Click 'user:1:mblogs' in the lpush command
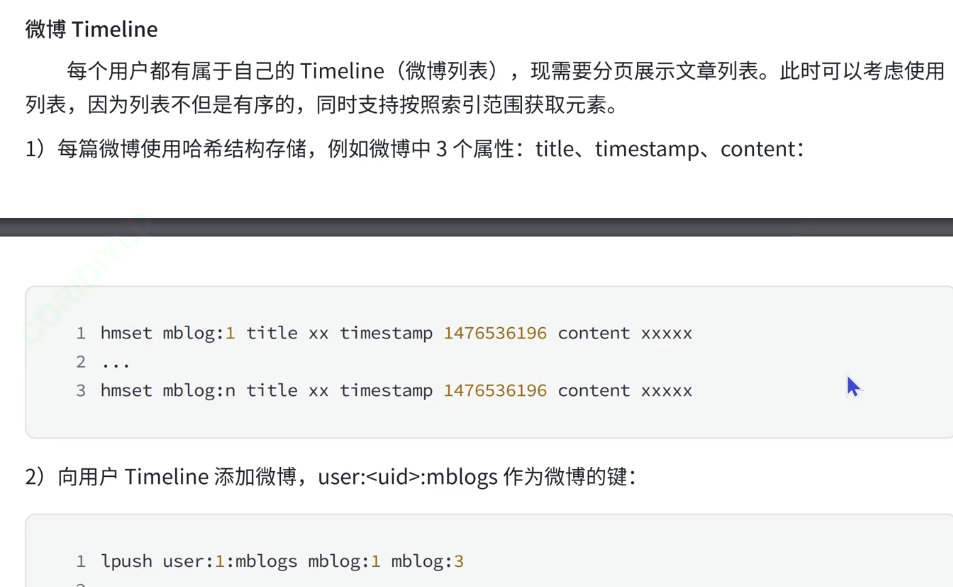The image size is (953, 587). (230, 561)
